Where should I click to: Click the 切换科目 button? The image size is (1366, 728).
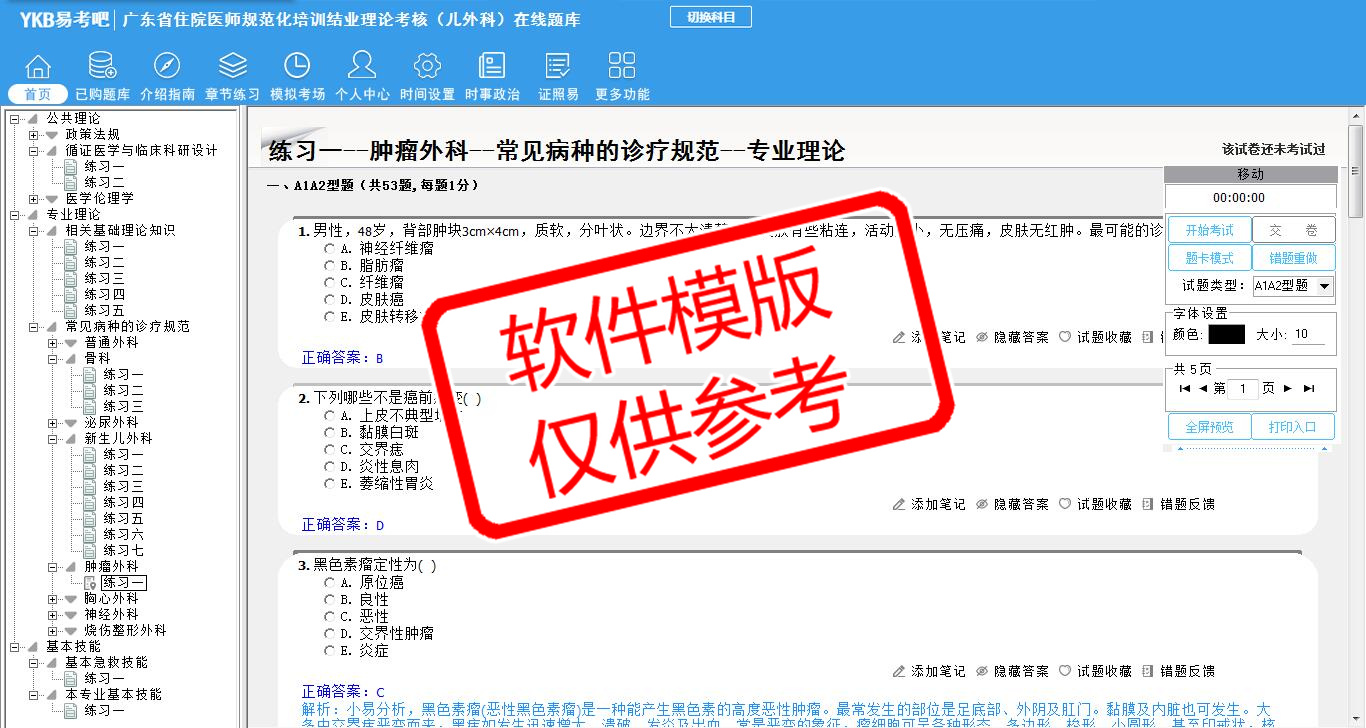point(710,17)
